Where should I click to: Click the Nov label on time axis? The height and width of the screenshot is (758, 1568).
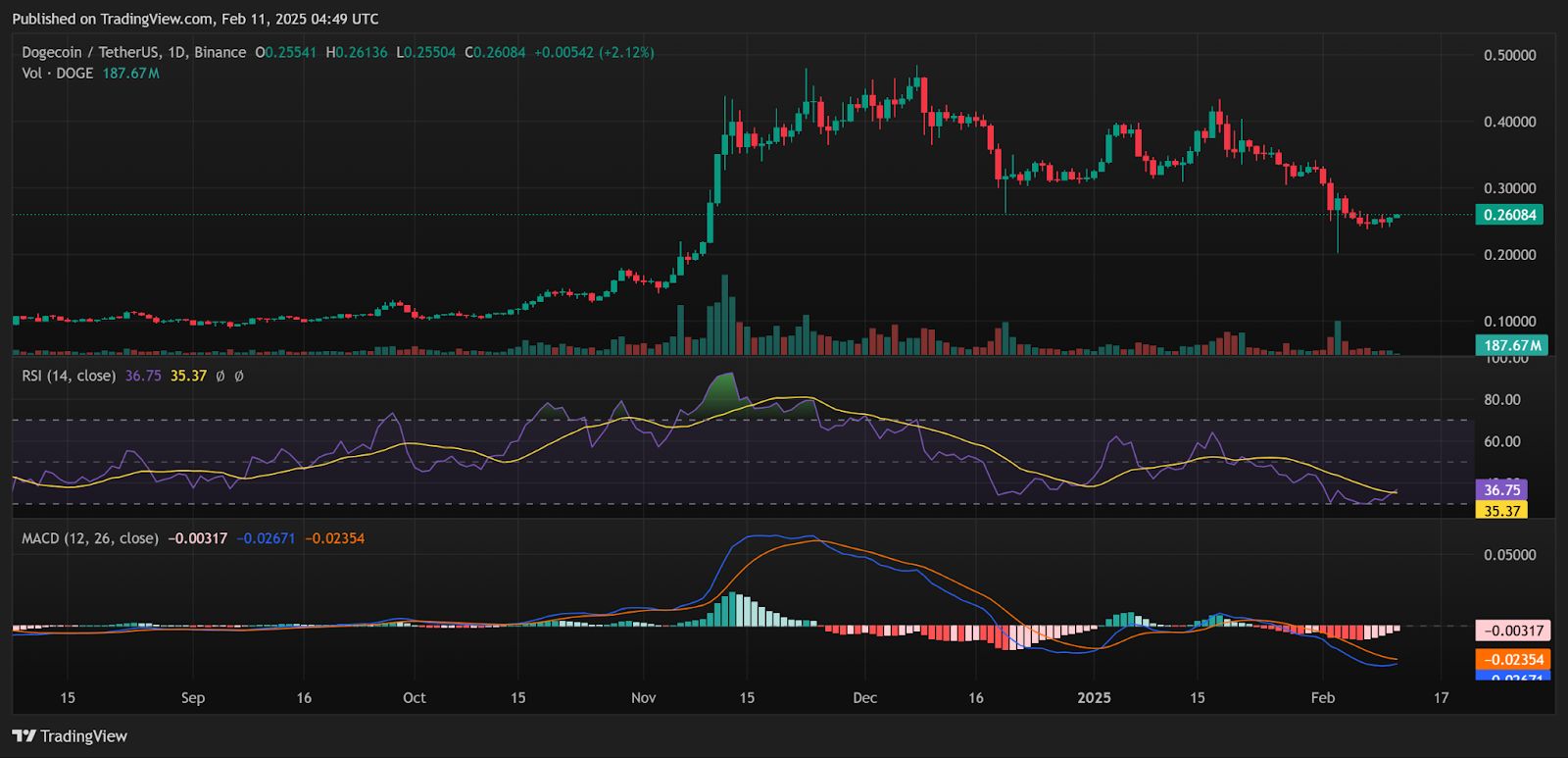644,698
